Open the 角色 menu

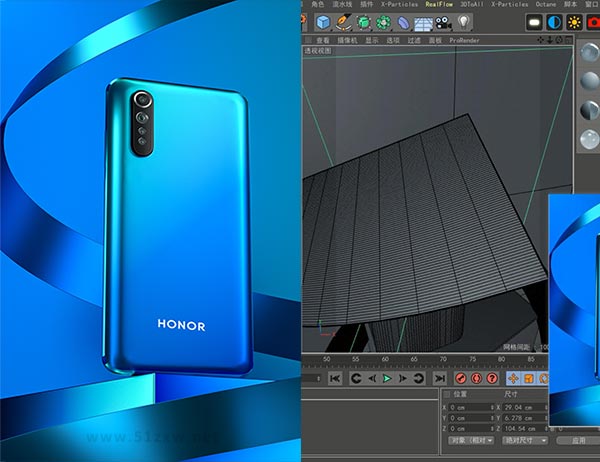click(317, 4)
